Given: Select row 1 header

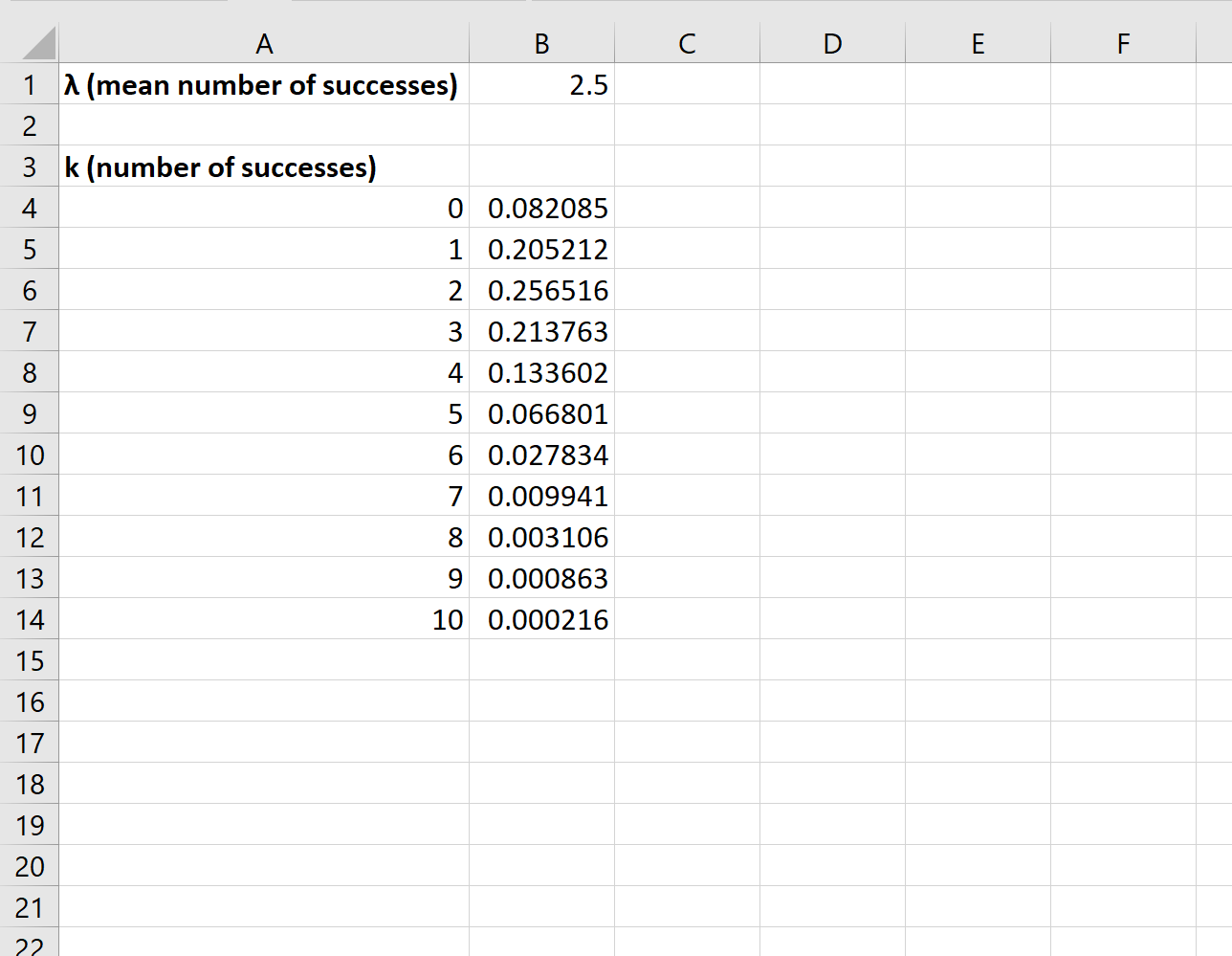Looking at the screenshot, I should tap(30, 85).
